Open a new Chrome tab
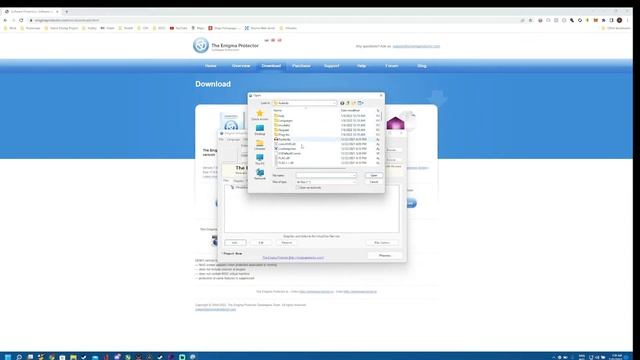640x360 pixels. [x=67, y=11]
